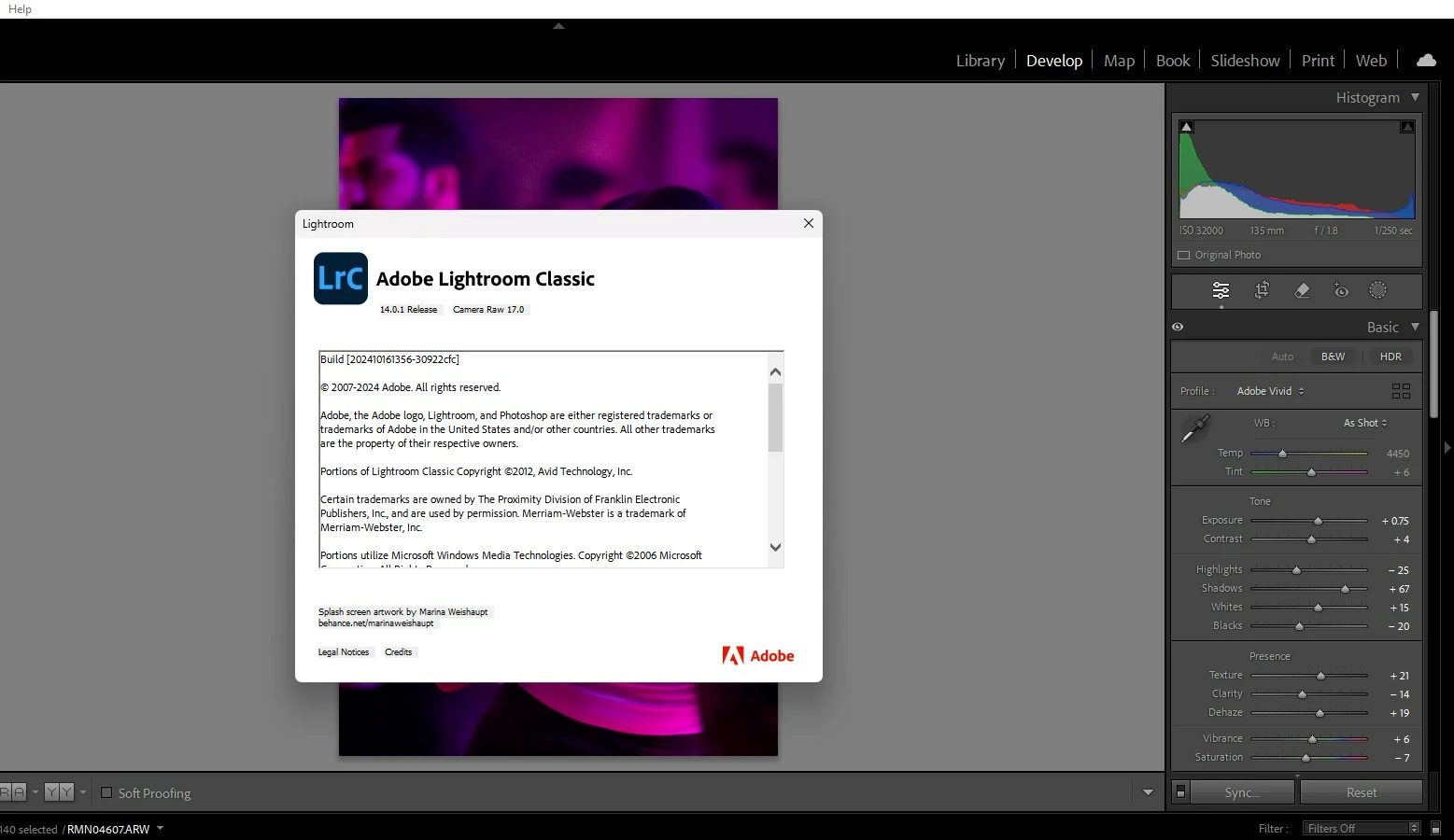Open the Masking tool
1454x840 pixels.
[1377, 290]
